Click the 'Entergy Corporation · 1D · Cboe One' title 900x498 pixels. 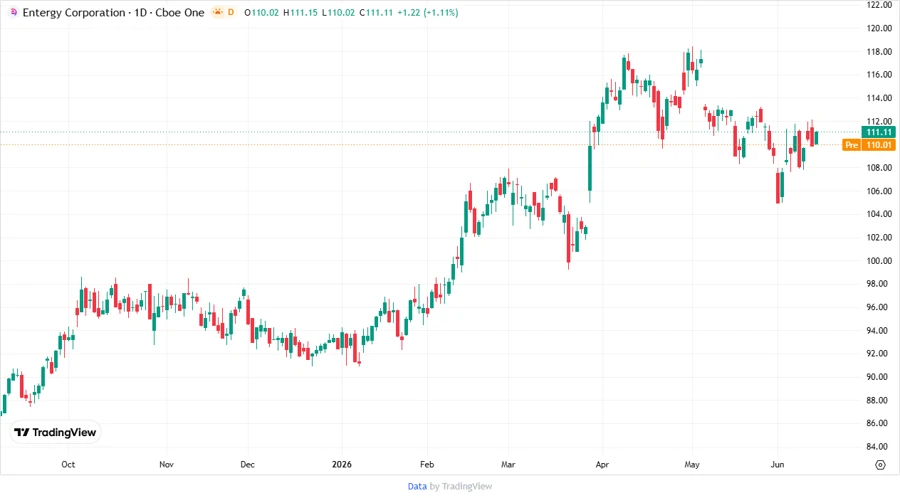[x=113, y=13]
